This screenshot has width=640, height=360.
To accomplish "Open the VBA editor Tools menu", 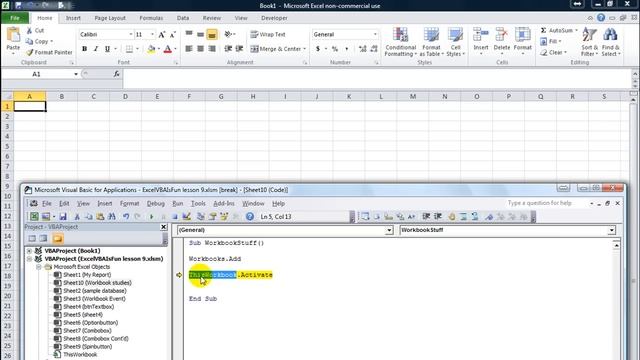I will click(198, 203).
